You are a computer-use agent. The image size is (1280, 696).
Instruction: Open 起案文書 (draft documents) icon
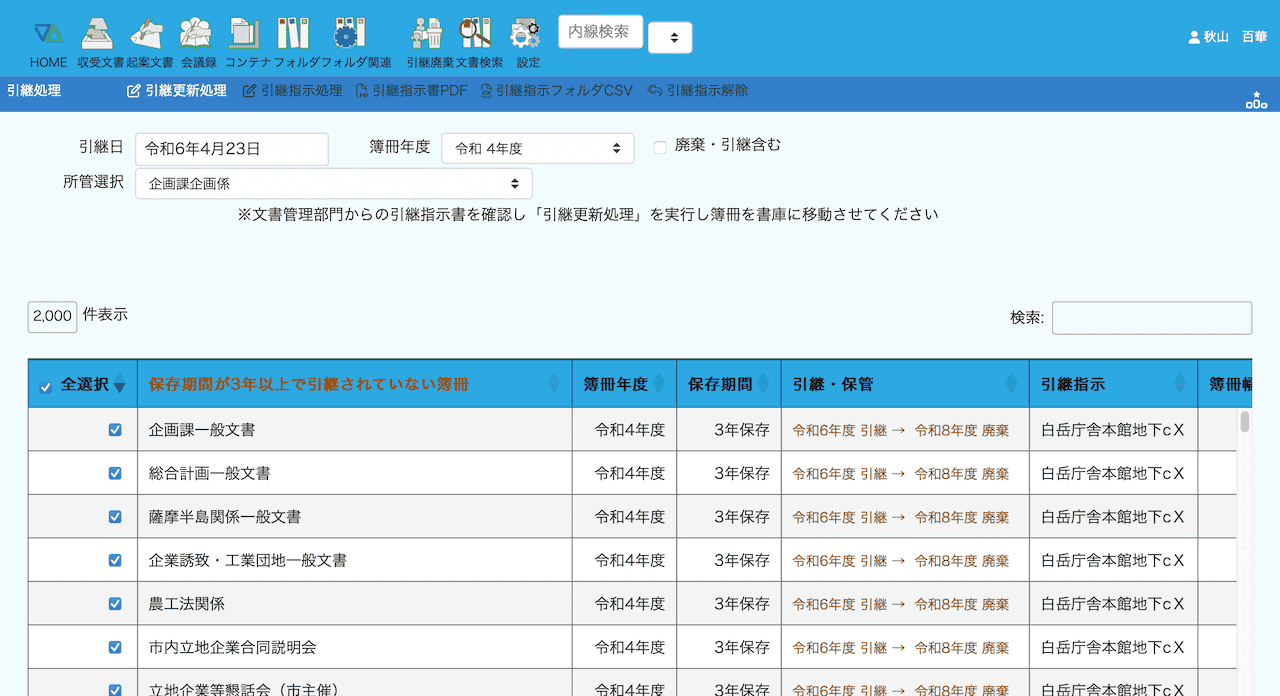point(146,35)
